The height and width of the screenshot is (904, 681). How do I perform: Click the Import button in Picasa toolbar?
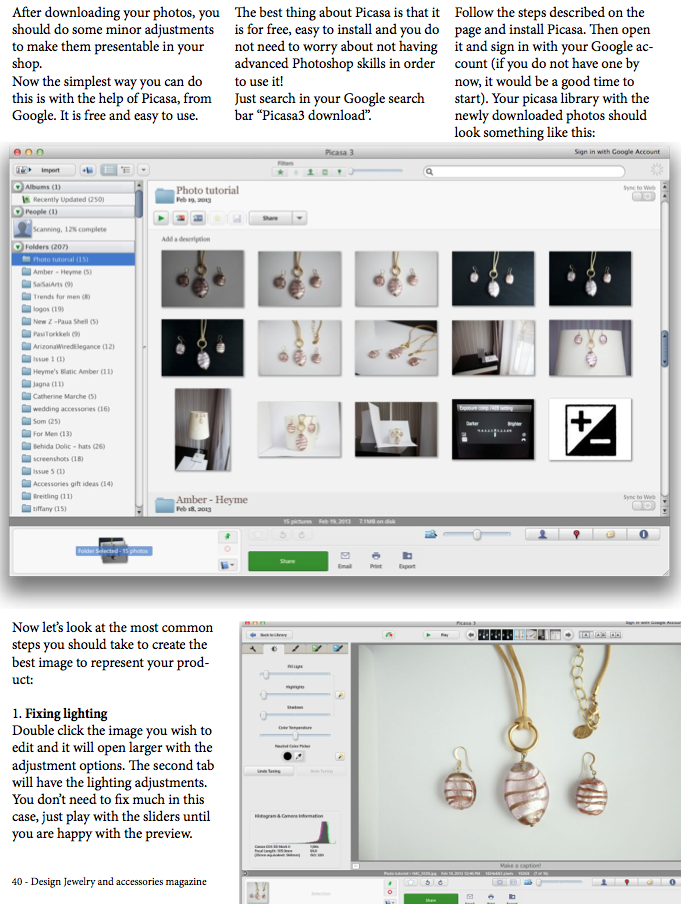(45, 170)
